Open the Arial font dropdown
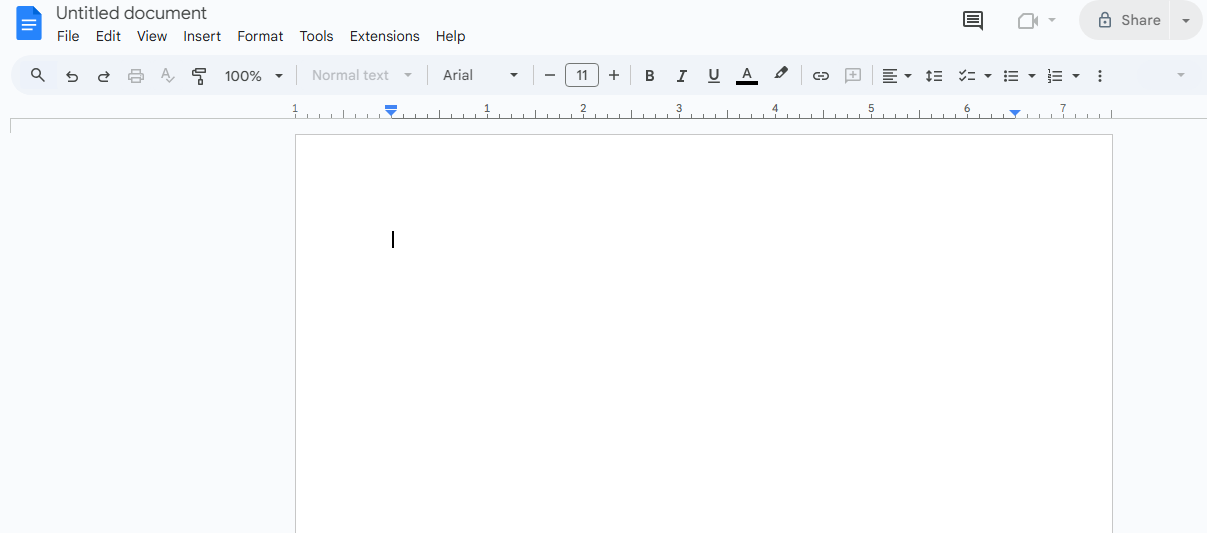Screen dimensions: 1207x533 (x=481, y=76)
